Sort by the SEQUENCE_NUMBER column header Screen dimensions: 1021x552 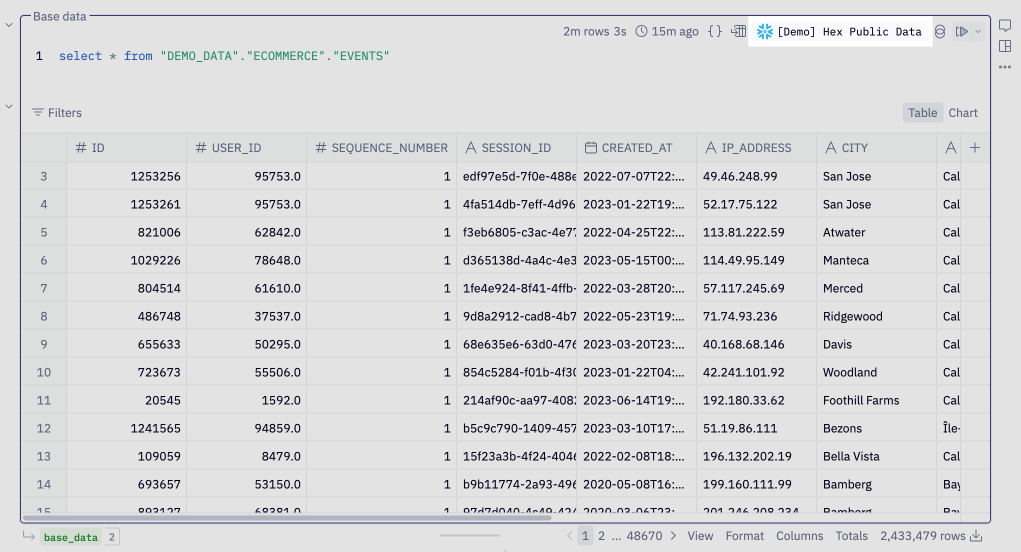pyautogui.click(x=382, y=148)
